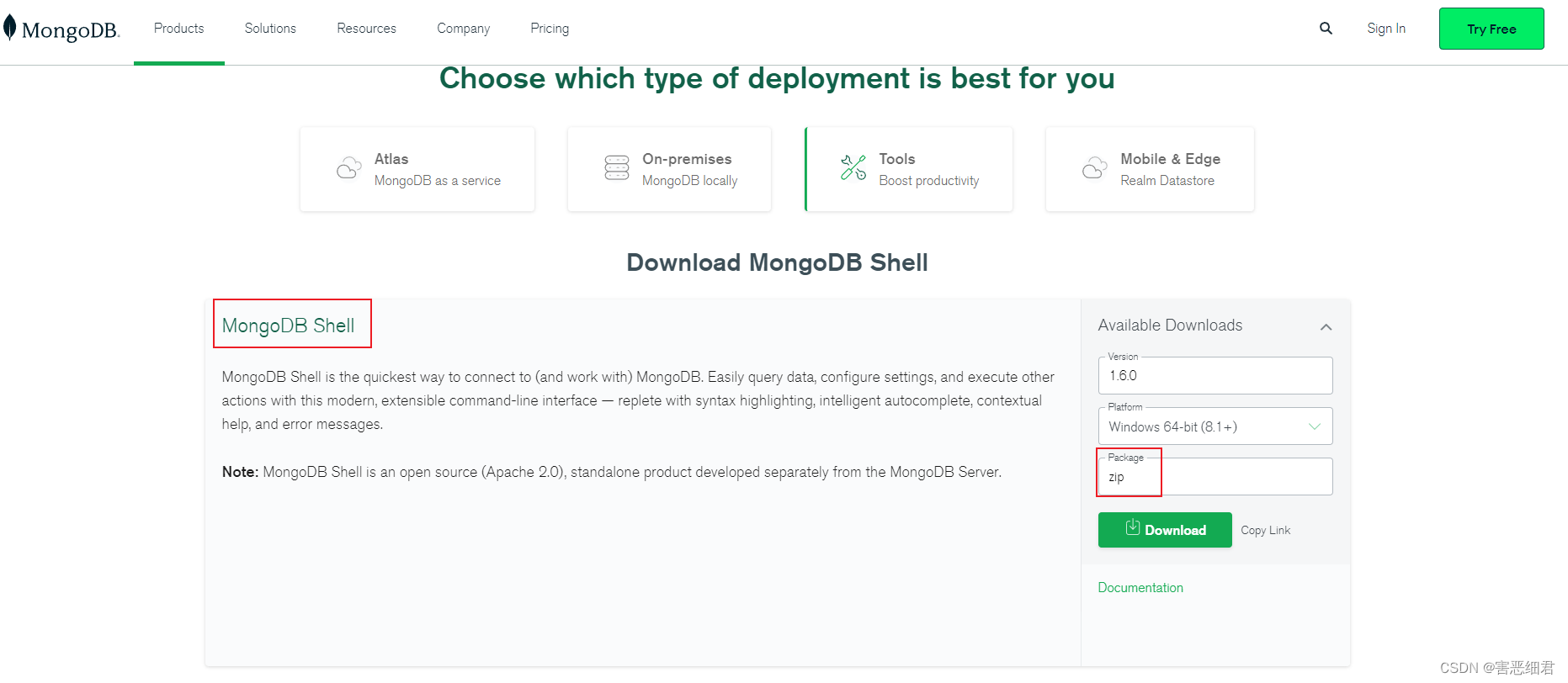Open the search magnifier icon

click(1326, 29)
